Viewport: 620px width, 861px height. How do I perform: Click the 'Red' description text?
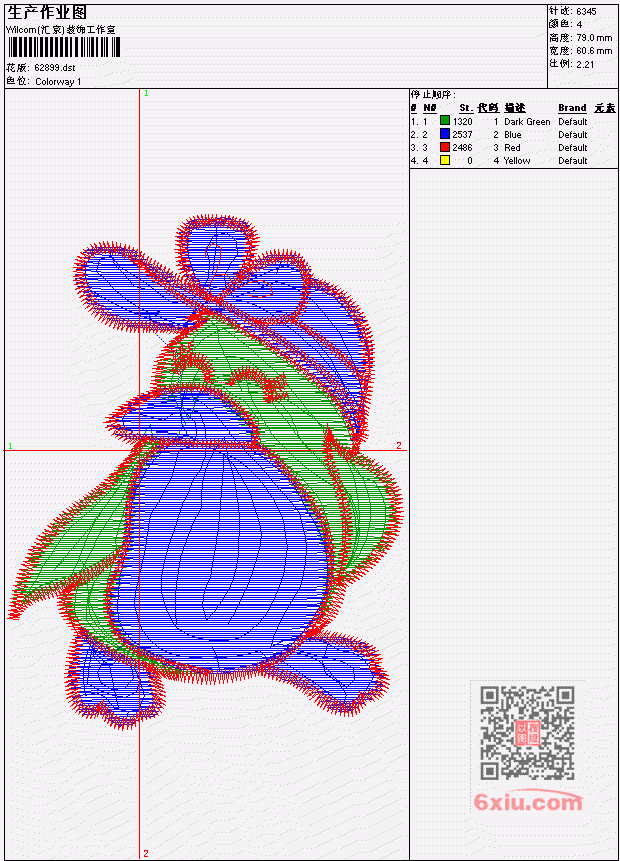512,148
